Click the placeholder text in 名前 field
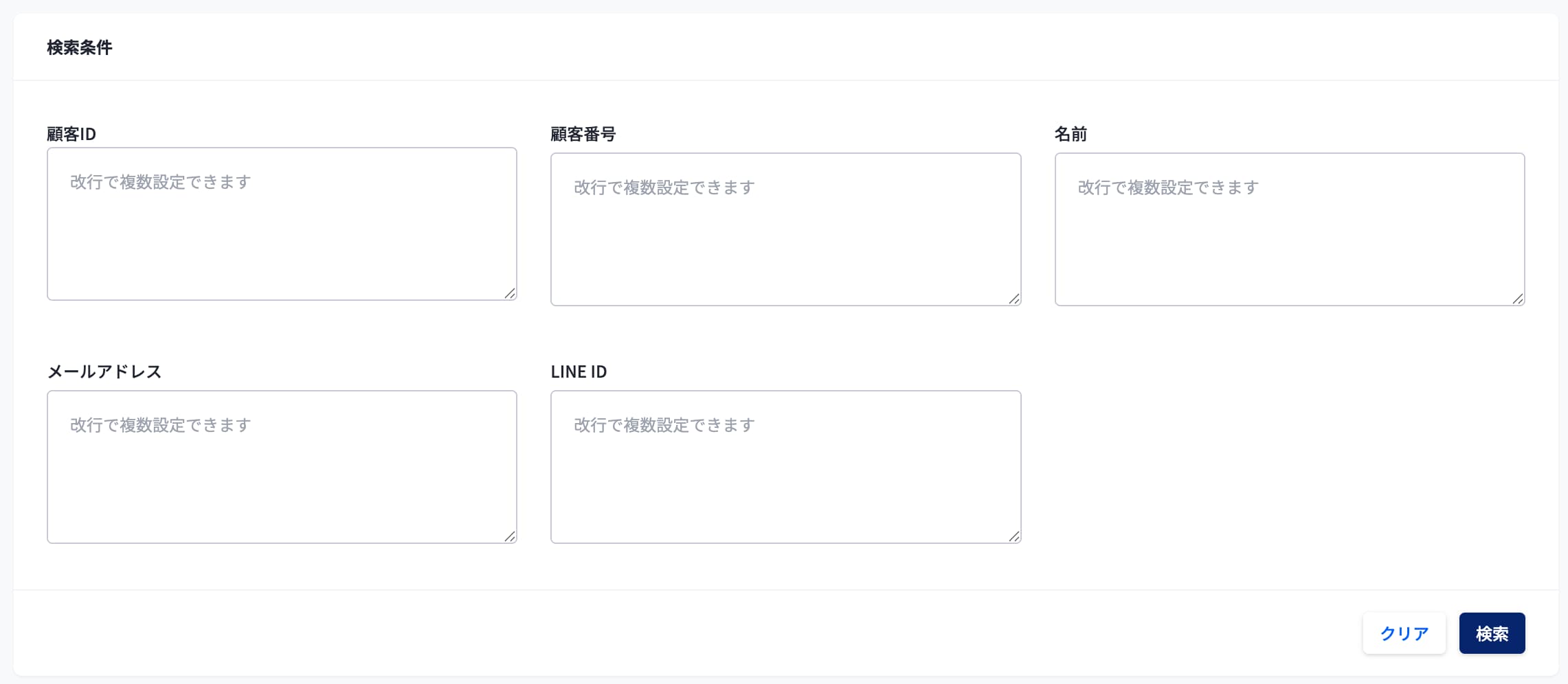Viewport: 1568px width, 684px height. pyautogui.click(x=1167, y=187)
